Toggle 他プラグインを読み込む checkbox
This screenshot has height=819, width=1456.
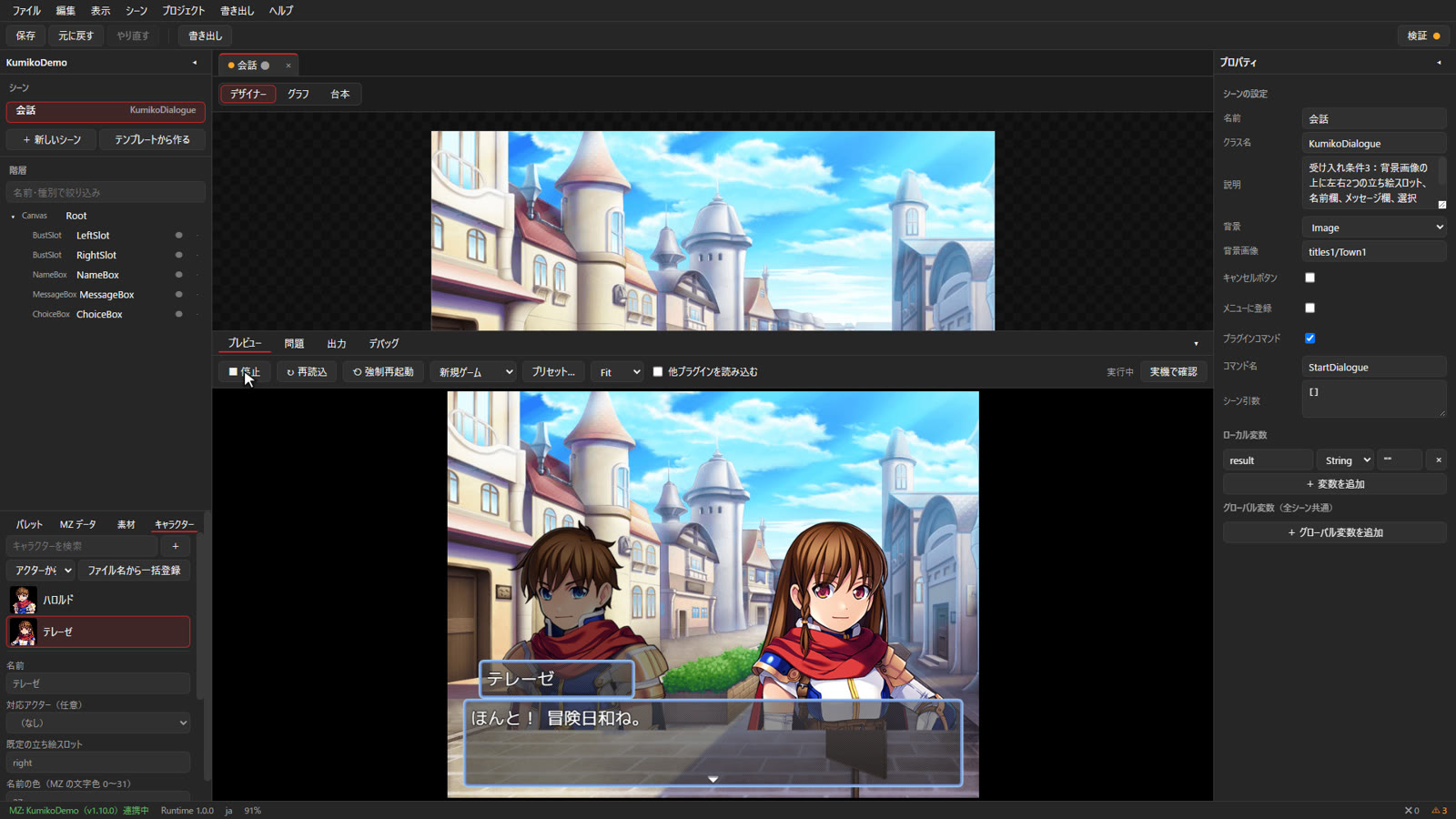tap(658, 371)
